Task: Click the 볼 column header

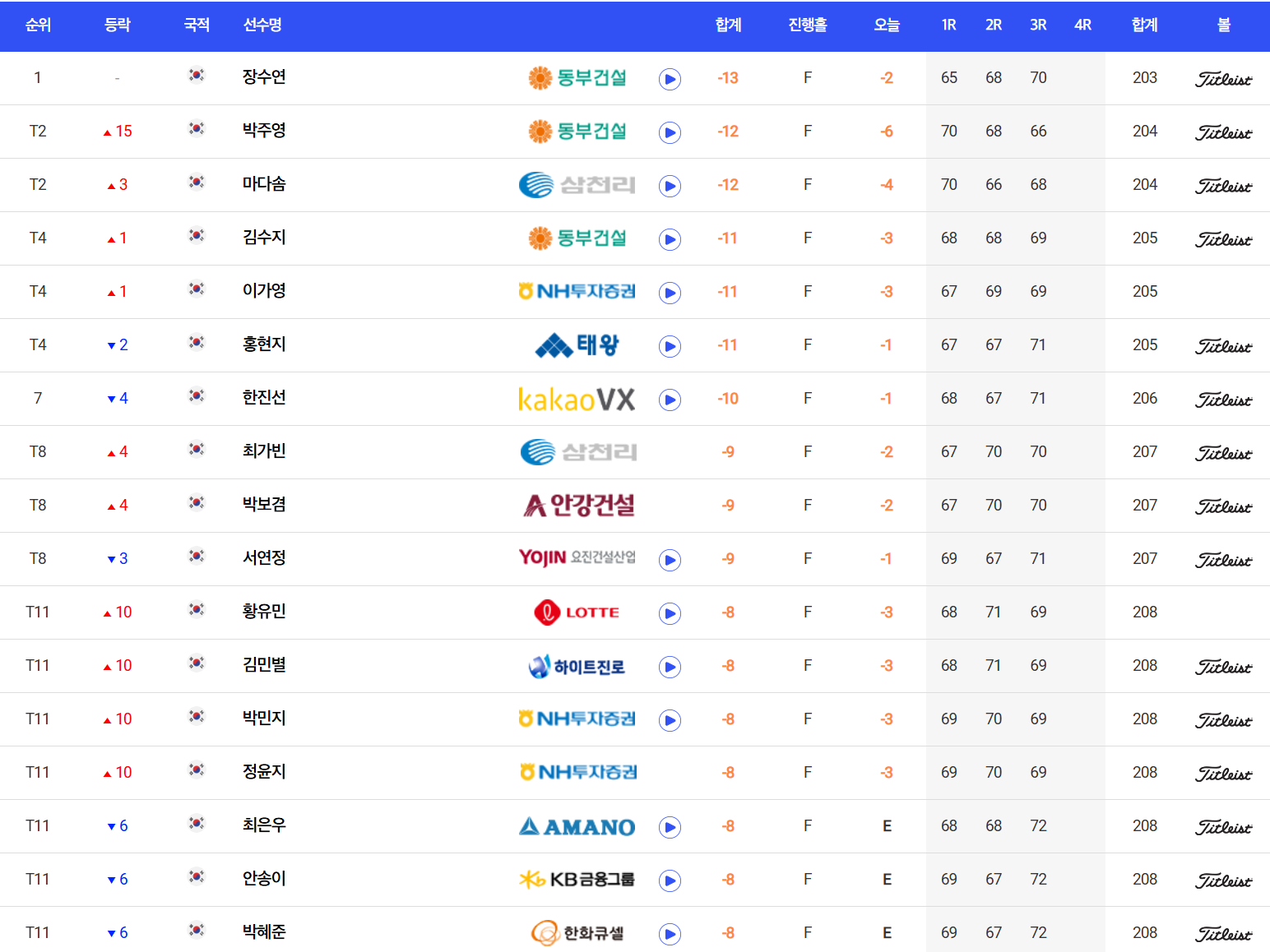Action: click(x=1224, y=25)
